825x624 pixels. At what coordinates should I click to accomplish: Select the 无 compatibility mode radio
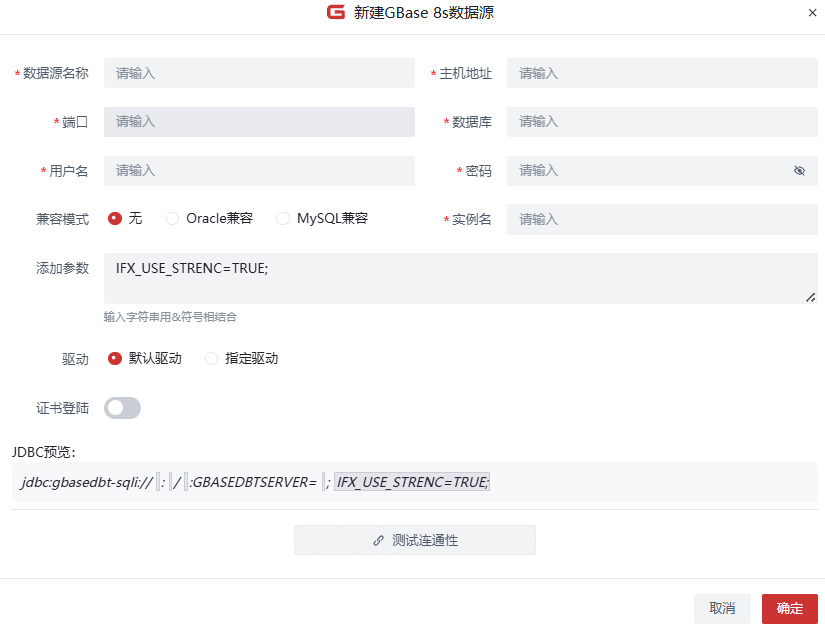[115, 218]
